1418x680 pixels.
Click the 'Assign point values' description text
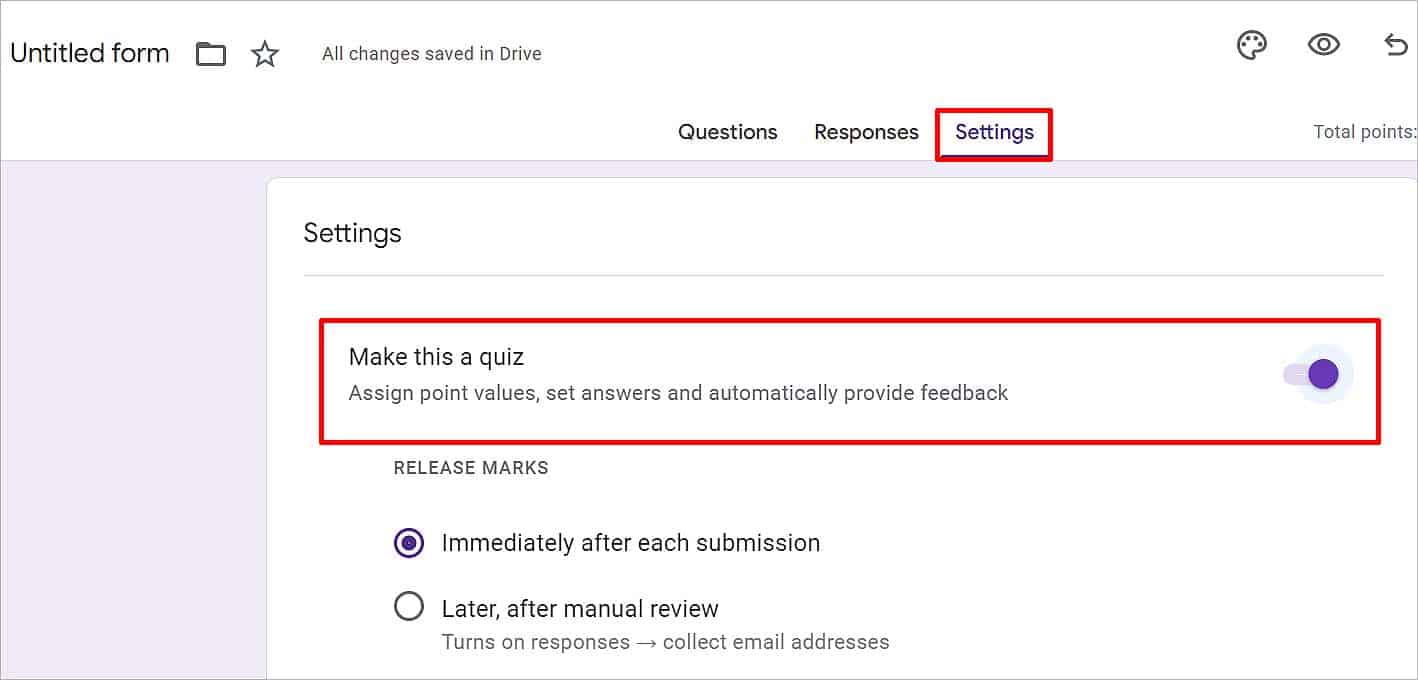[x=678, y=393]
